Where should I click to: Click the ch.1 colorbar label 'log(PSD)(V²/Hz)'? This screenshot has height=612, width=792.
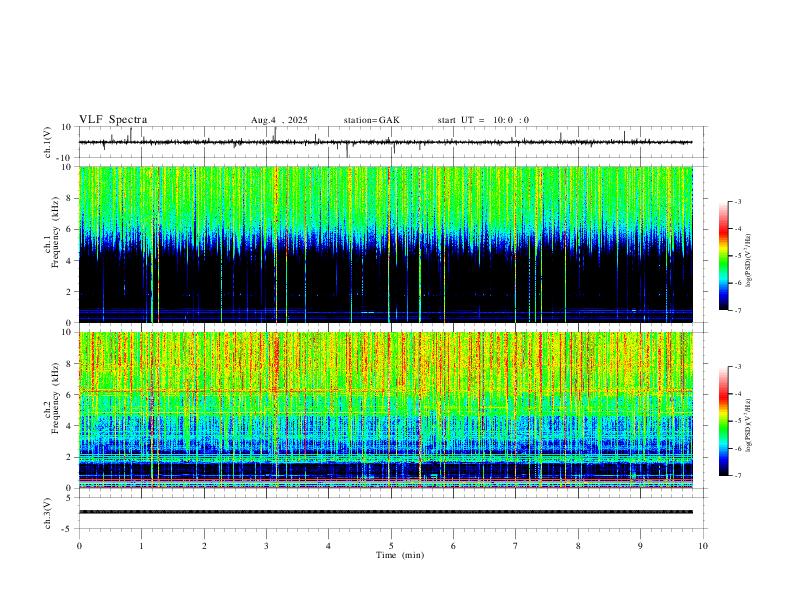748,260
